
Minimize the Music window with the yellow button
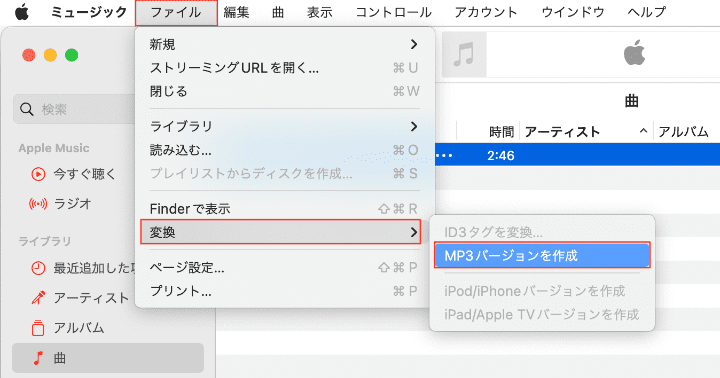click(50, 55)
